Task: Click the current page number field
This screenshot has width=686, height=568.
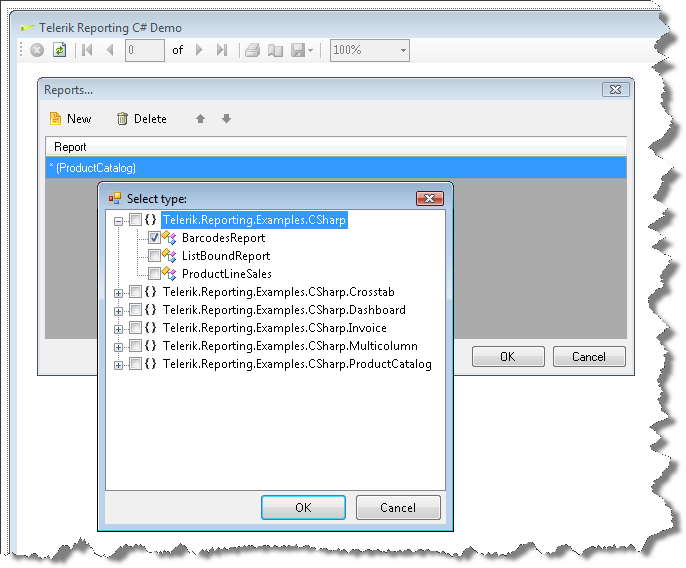Action: tap(145, 50)
